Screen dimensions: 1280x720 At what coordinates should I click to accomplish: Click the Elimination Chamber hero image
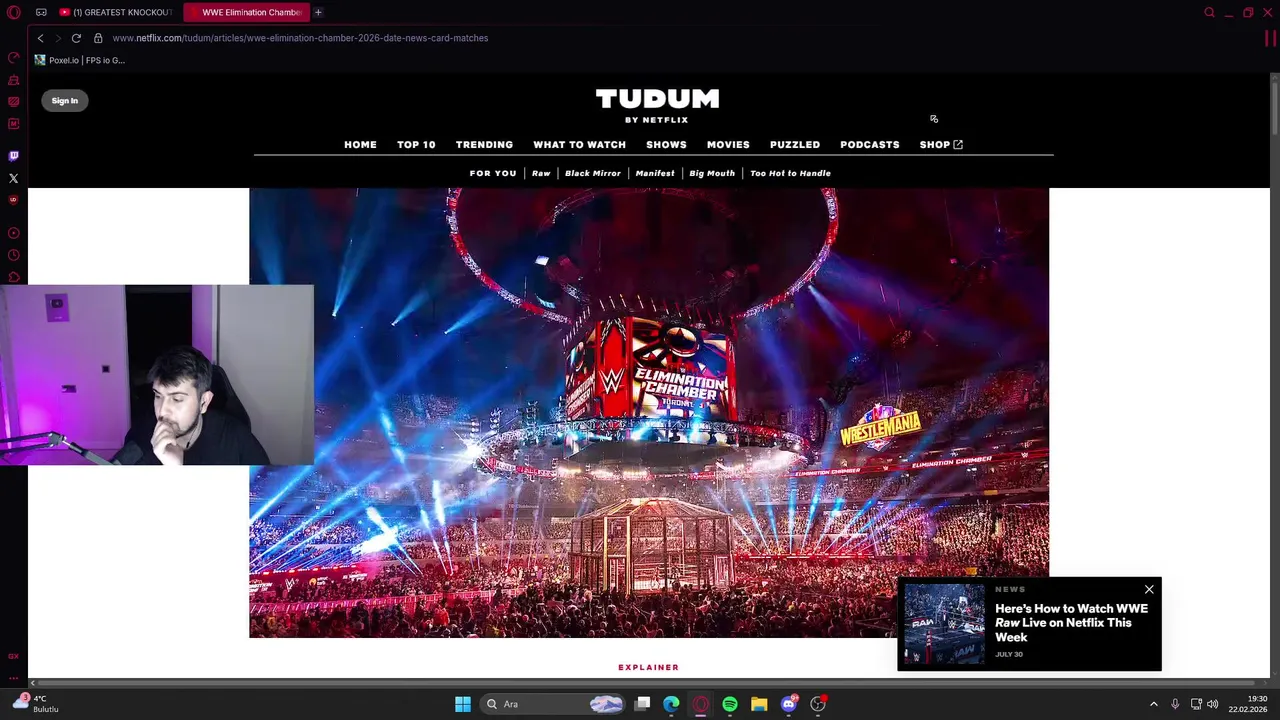(x=649, y=413)
